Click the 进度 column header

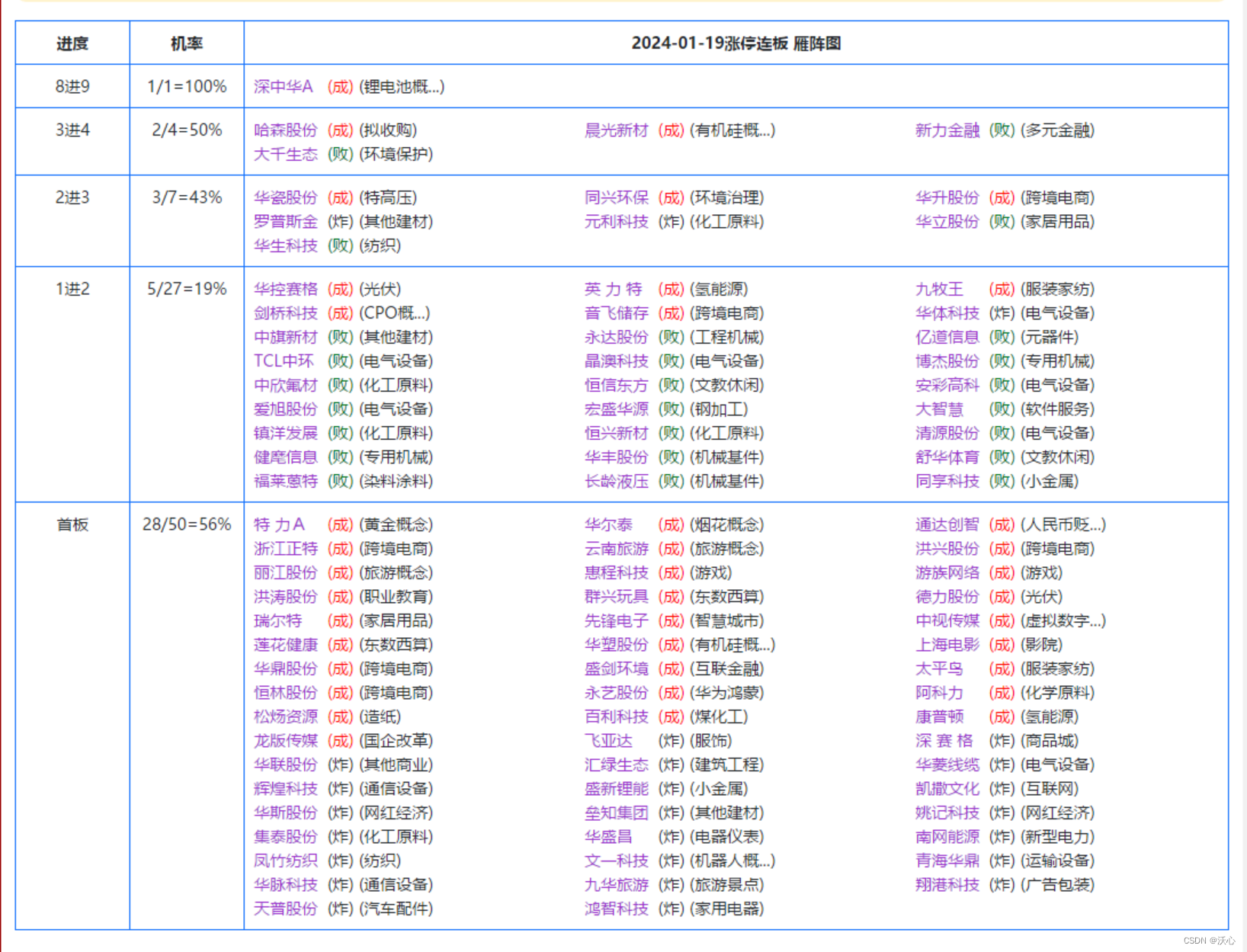pos(72,43)
